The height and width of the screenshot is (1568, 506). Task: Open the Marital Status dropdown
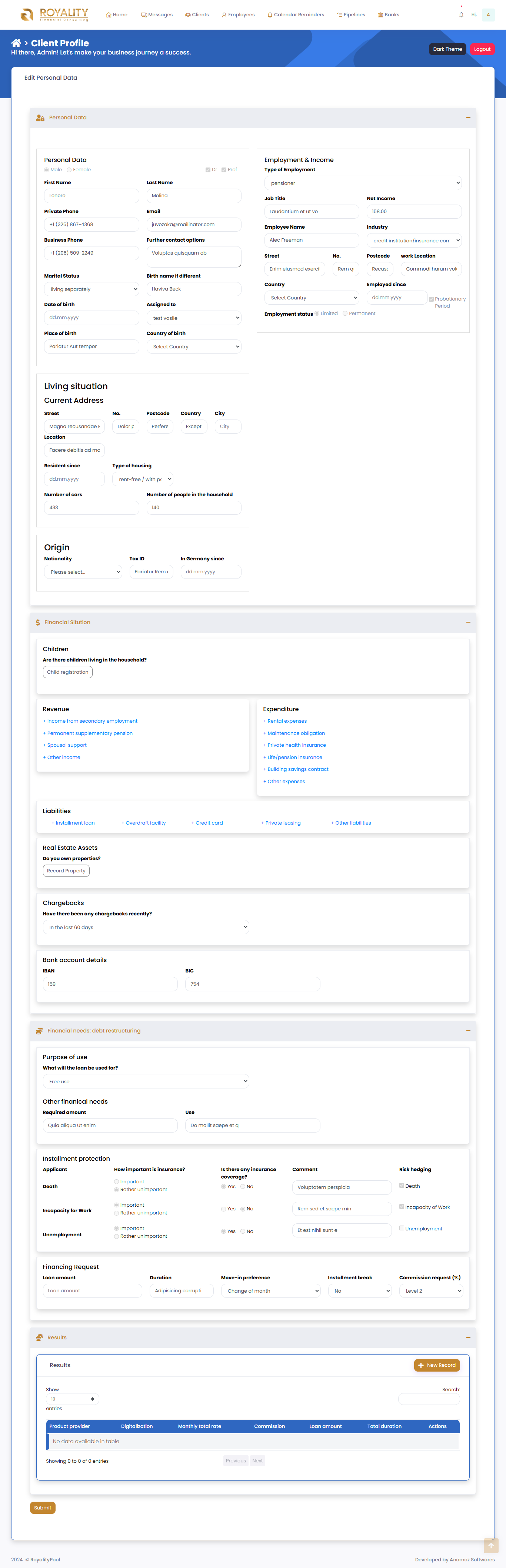point(91,289)
